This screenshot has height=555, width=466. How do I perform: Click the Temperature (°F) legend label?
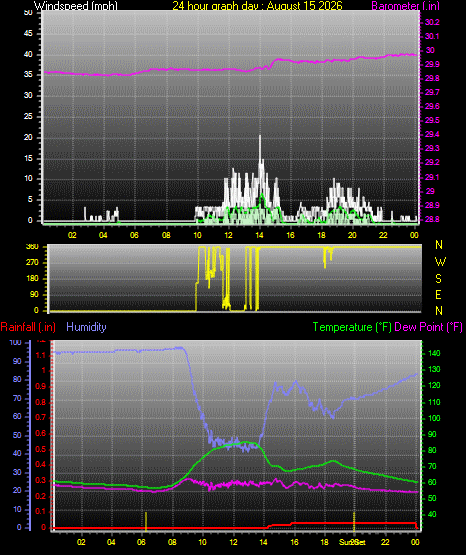point(352,327)
